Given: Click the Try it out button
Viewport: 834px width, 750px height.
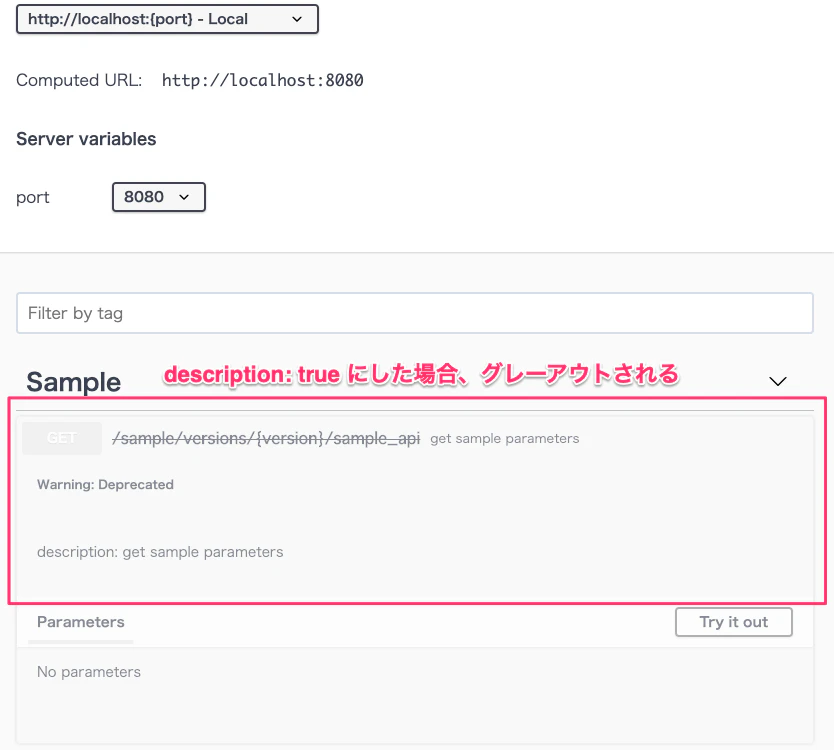Looking at the screenshot, I should 733,622.
